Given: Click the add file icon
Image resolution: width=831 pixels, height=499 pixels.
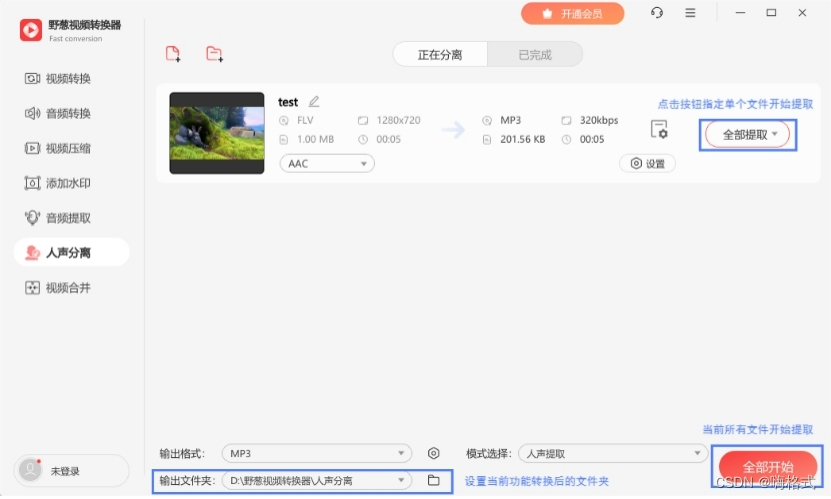Looking at the screenshot, I should 173,54.
